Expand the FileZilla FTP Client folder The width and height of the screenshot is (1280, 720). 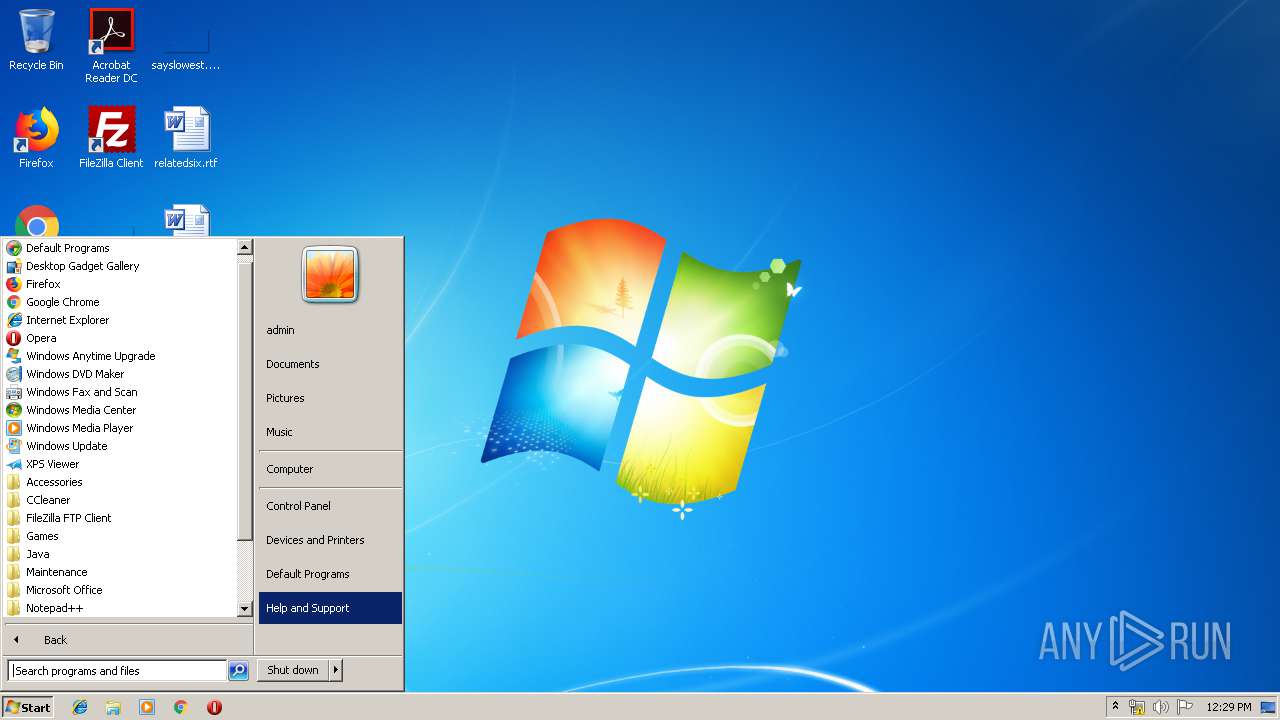point(122,518)
